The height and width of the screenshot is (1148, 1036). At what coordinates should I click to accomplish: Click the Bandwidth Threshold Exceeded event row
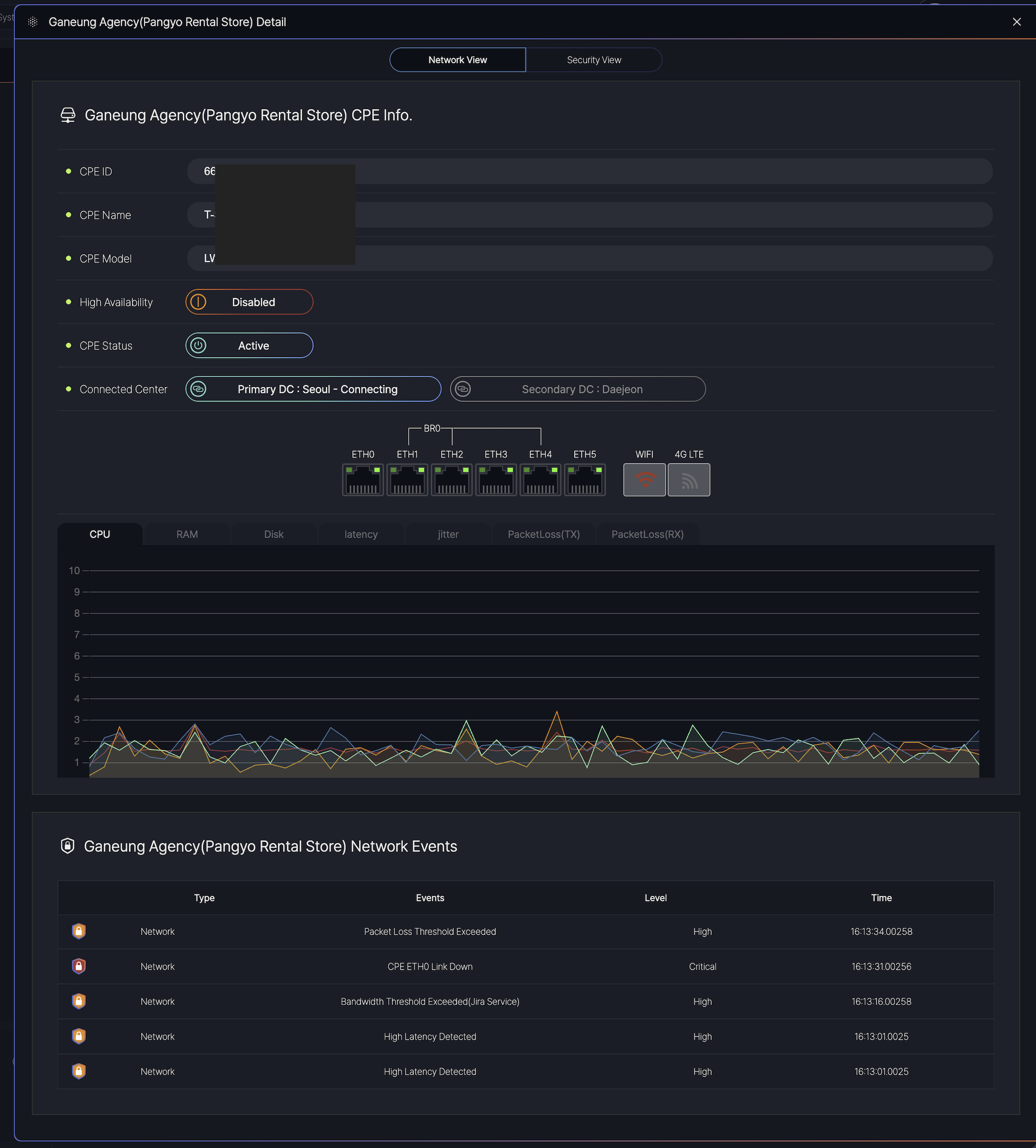[430, 1001]
